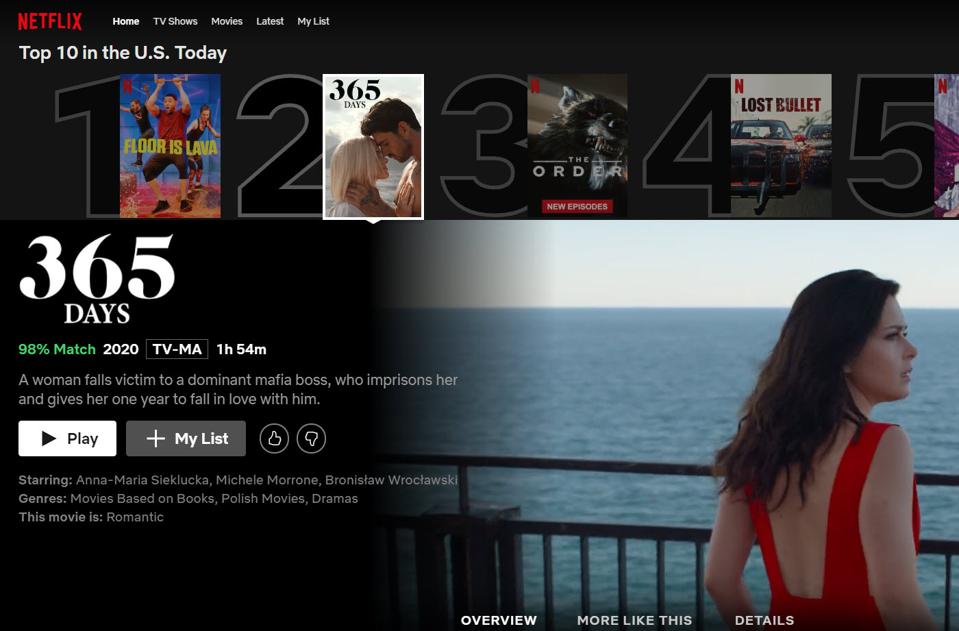Play the 365 Days movie
This screenshot has height=631, width=959.
click(67, 438)
